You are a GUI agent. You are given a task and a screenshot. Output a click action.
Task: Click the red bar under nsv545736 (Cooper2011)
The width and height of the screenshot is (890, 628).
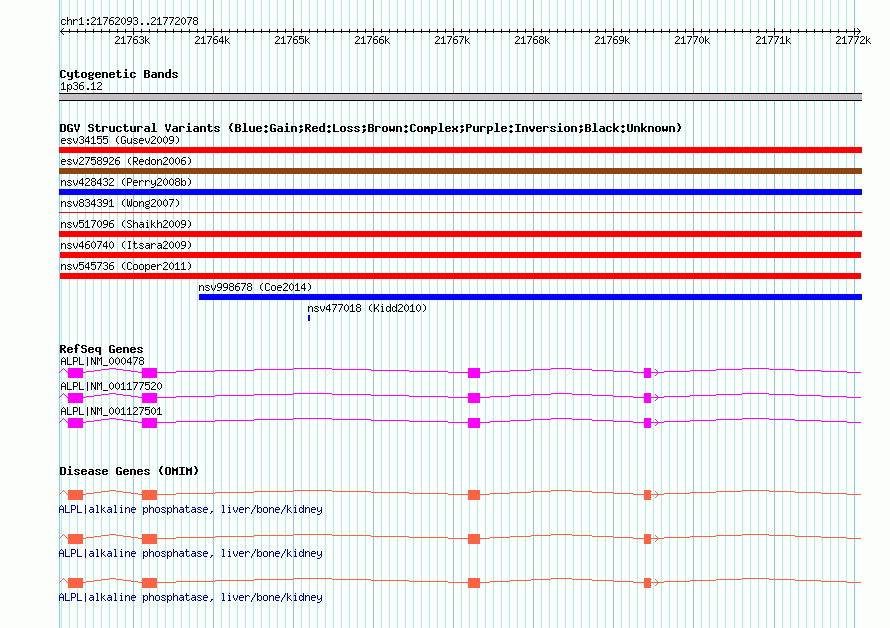[x=460, y=276]
